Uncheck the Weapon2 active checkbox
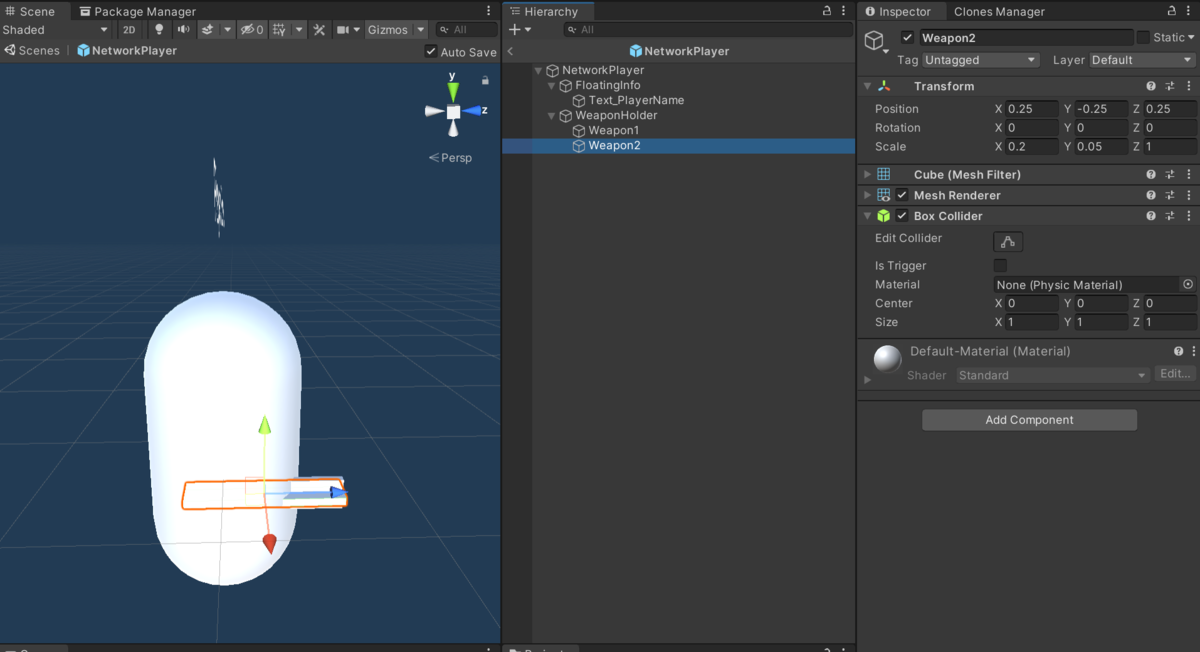The image size is (1200, 652). [x=907, y=38]
